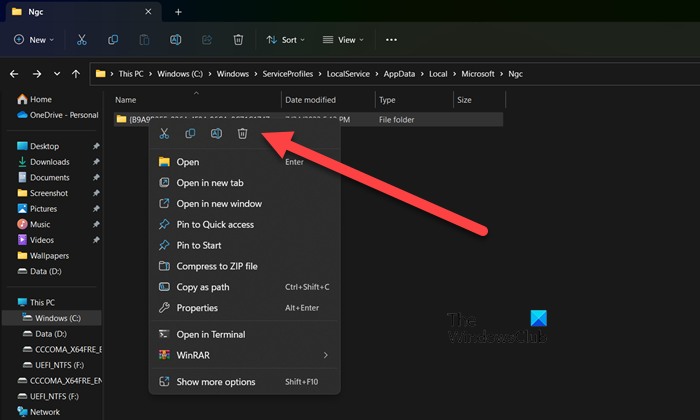700x420 pixels.
Task: Click the toolbar Delete trash icon
Action: tap(238, 40)
